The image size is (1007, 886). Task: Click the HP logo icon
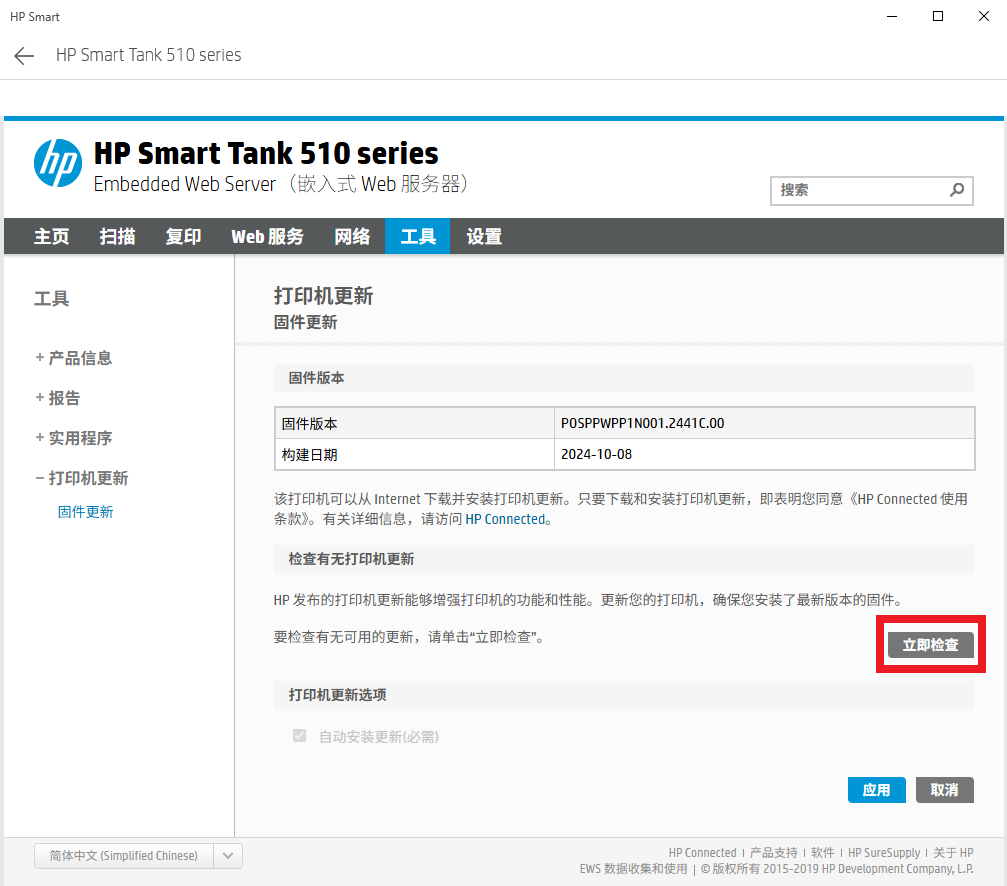tap(58, 163)
